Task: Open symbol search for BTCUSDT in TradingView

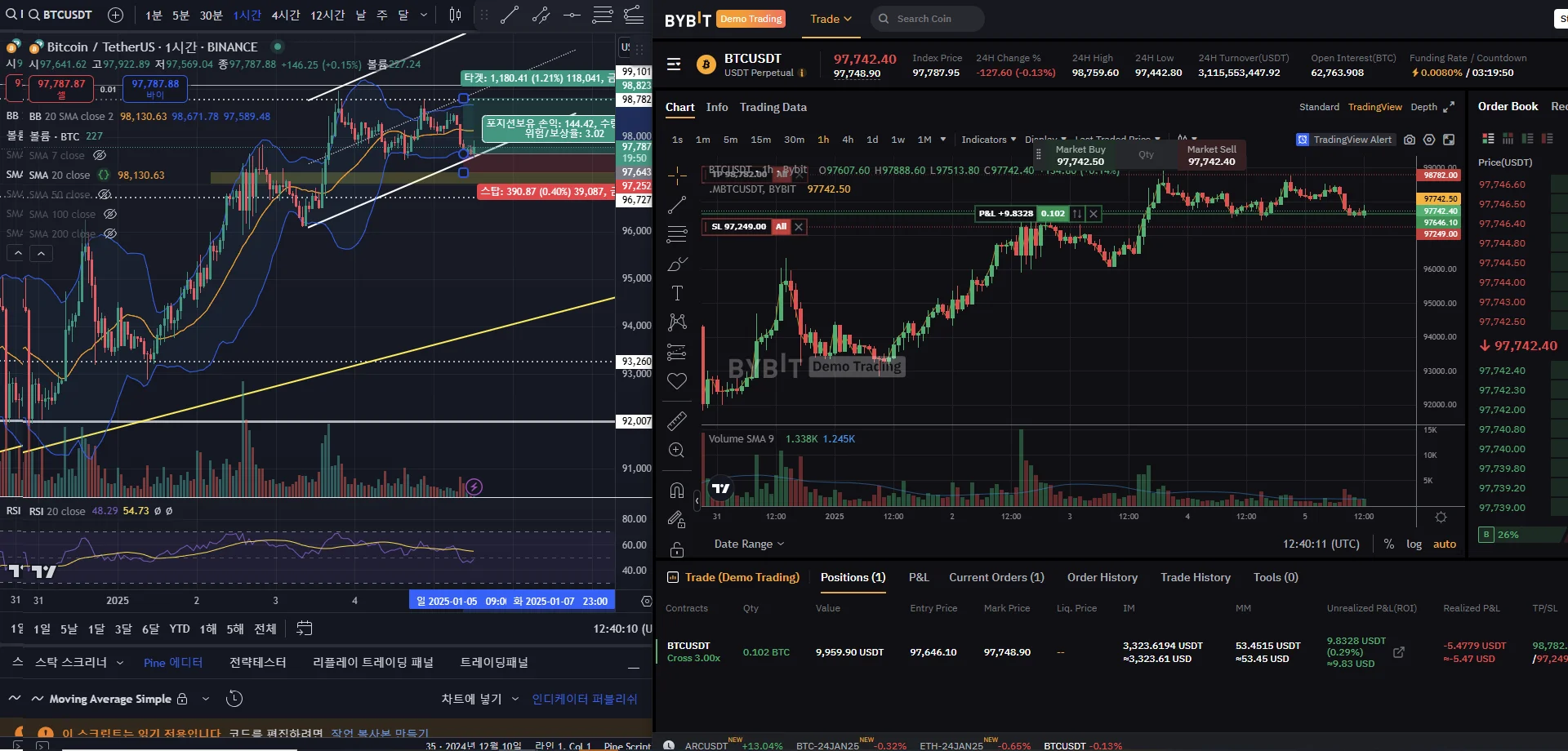Action: pyautogui.click(x=60, y=15)
